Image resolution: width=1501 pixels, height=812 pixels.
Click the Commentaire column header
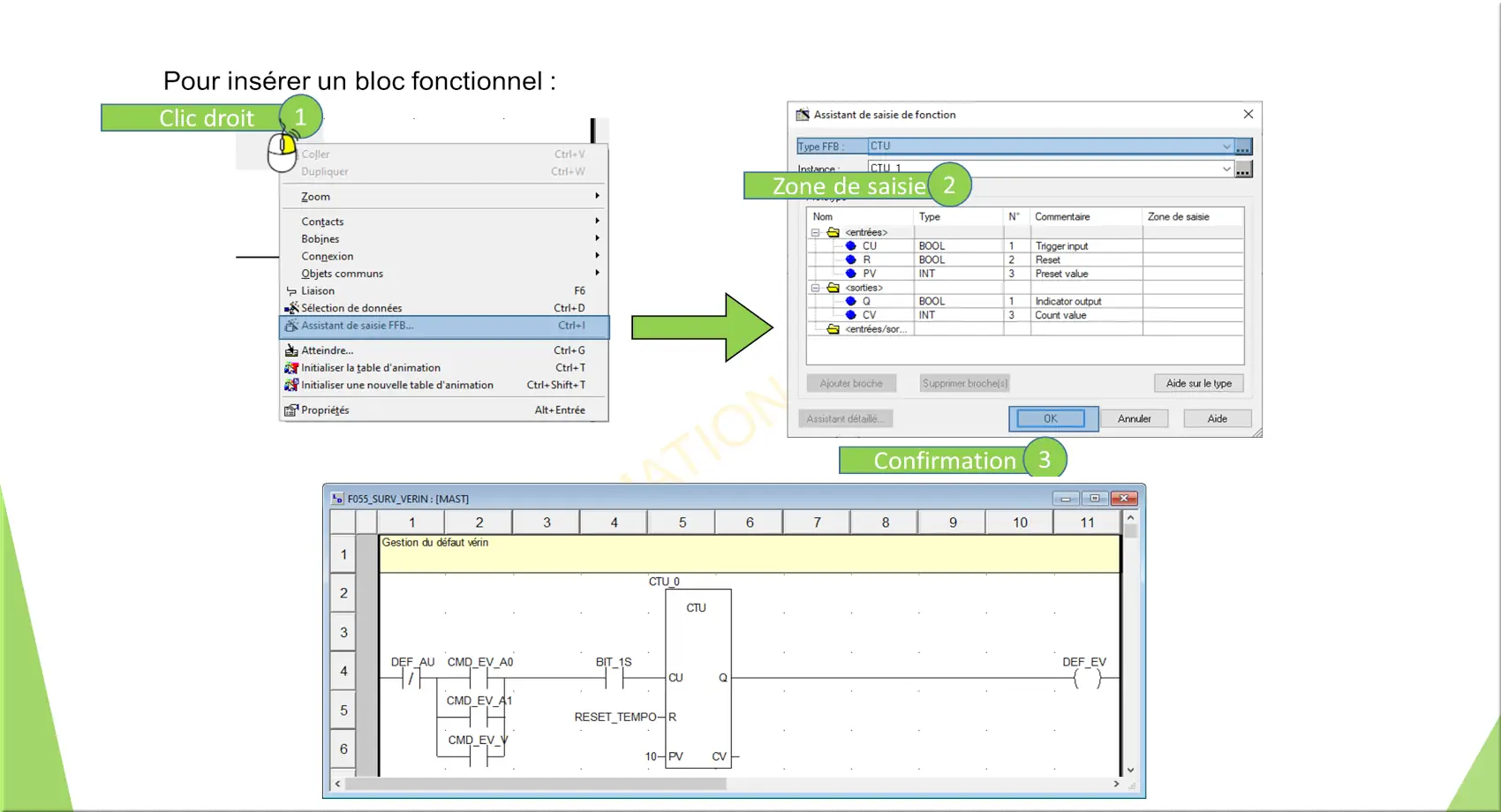(1086, 217)
